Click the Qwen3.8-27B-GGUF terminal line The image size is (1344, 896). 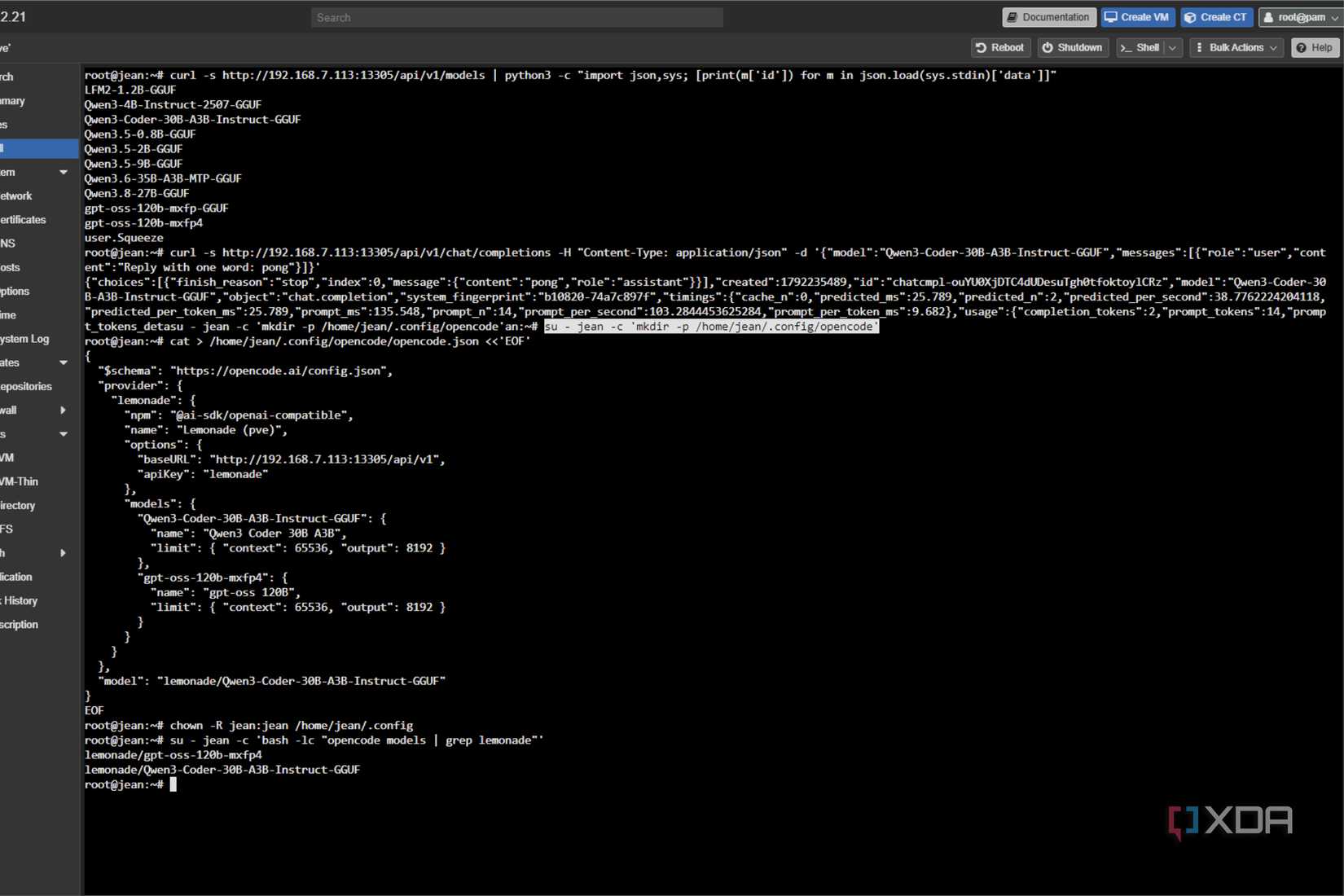point(137,194)
